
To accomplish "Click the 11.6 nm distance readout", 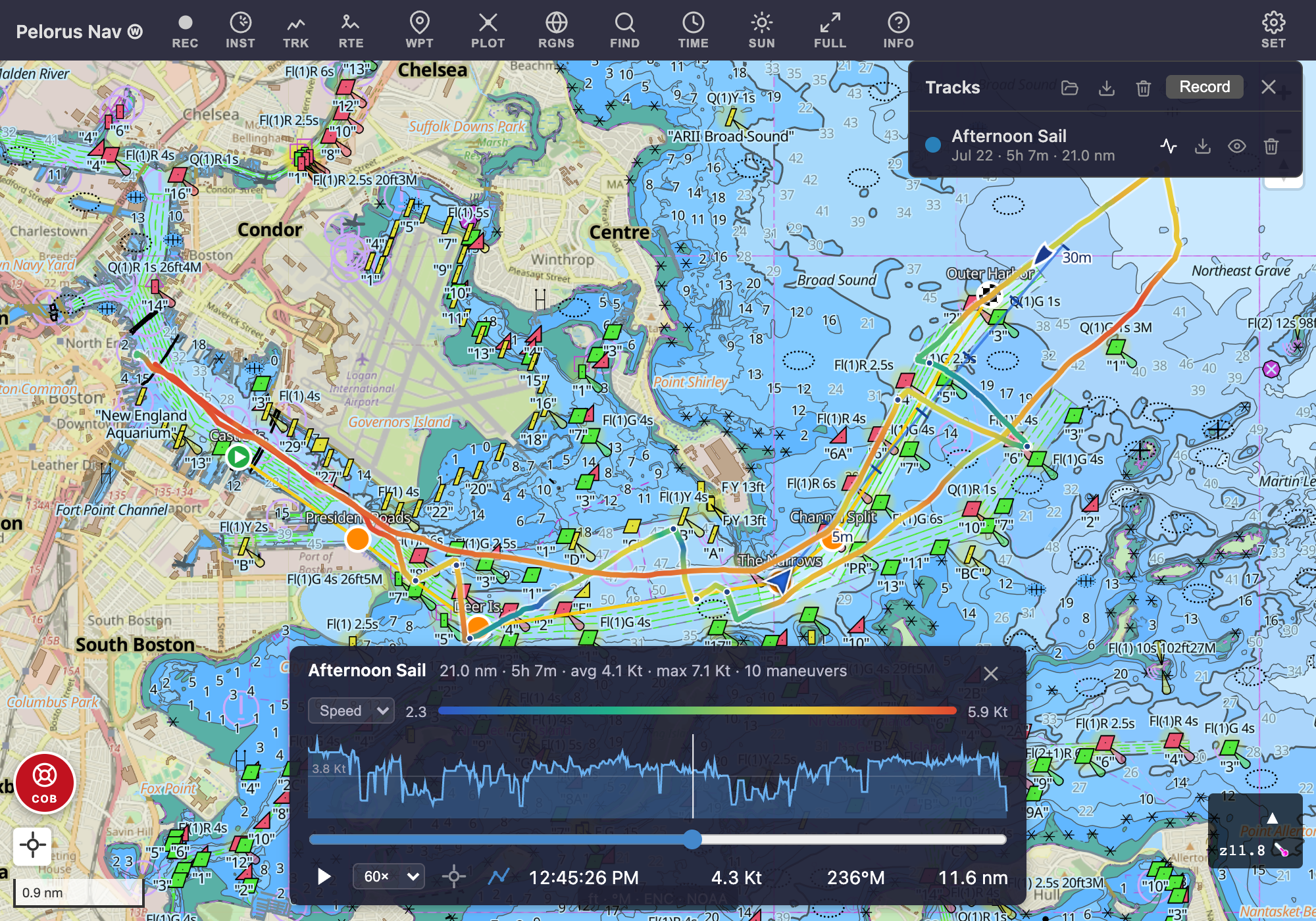I will coord(973,878).
